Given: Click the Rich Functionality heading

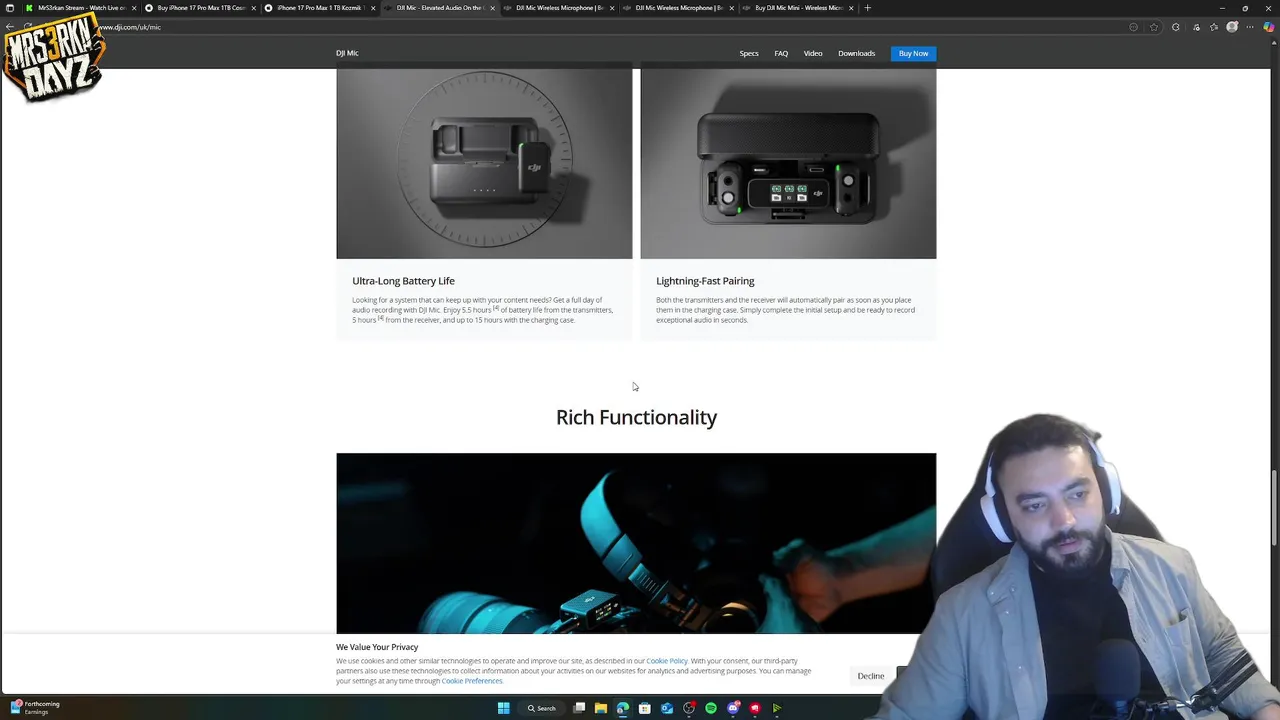Looking at the screenshot, I should click(636, 417).
